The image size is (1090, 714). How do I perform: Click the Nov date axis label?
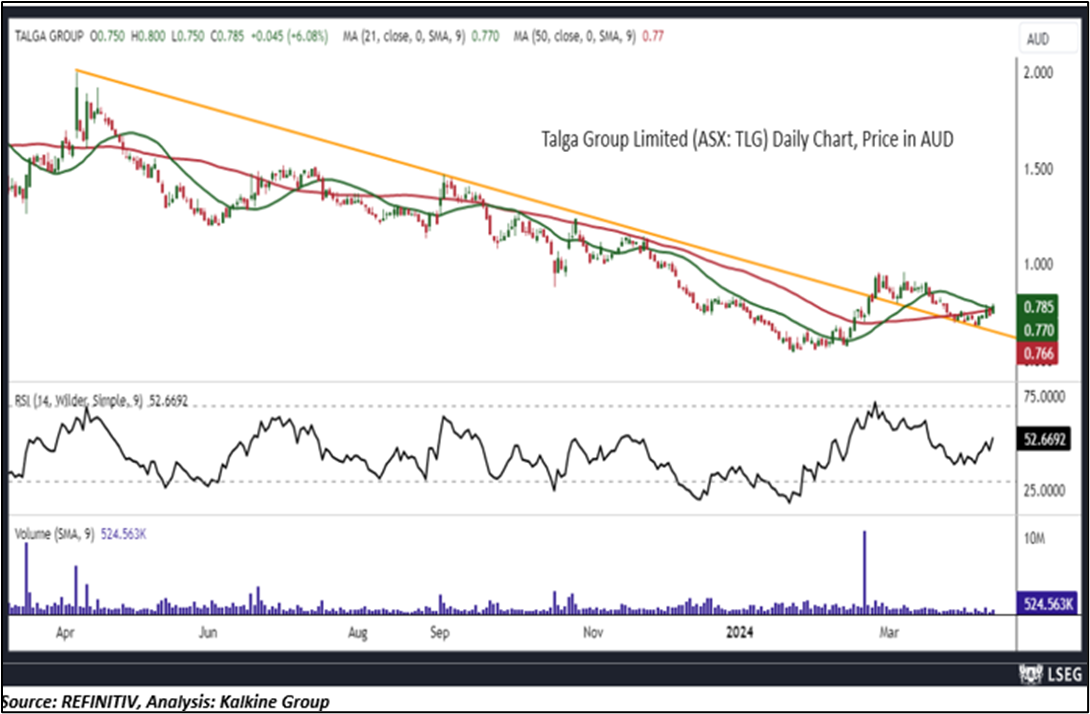592,633
